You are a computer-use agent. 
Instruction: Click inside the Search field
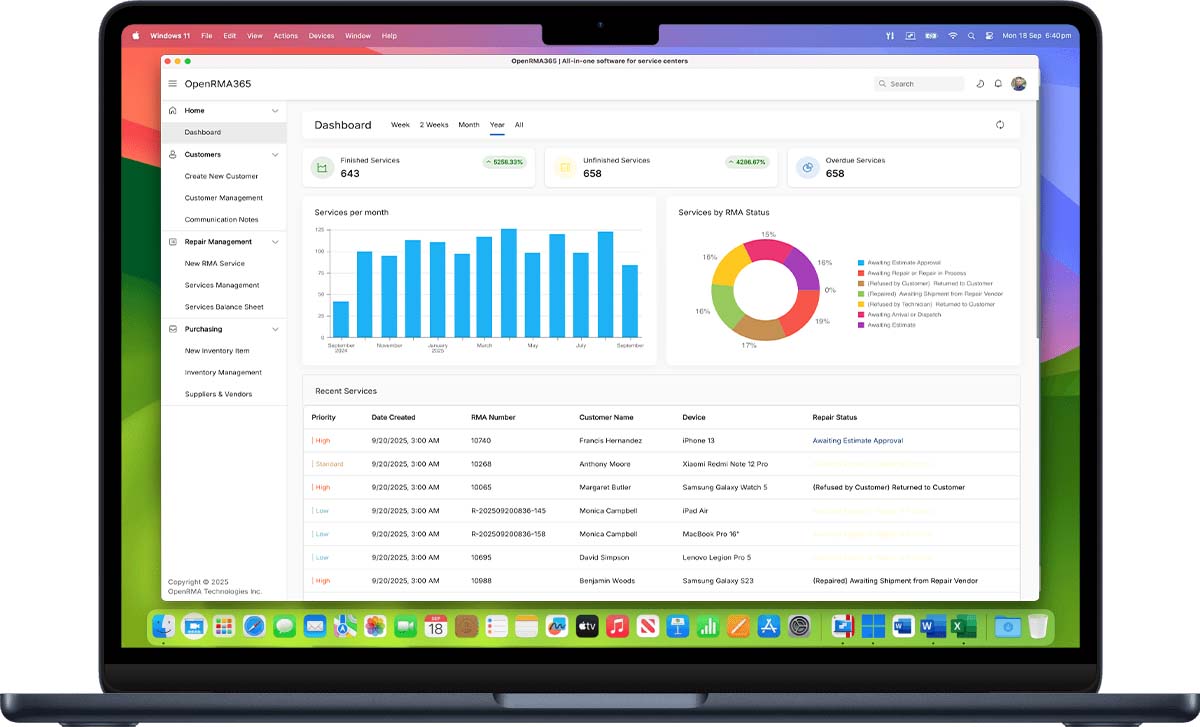point(917,84)
